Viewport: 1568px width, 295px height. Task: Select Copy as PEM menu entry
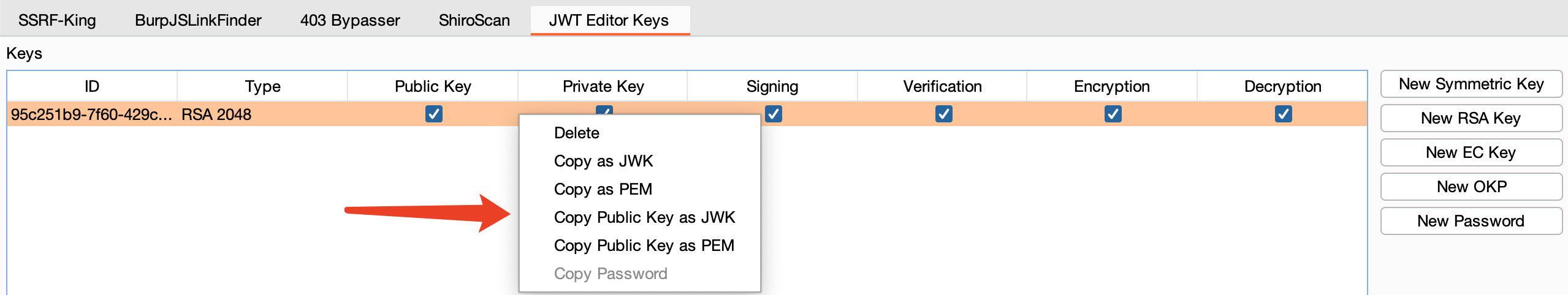click(x=603, y=189)
